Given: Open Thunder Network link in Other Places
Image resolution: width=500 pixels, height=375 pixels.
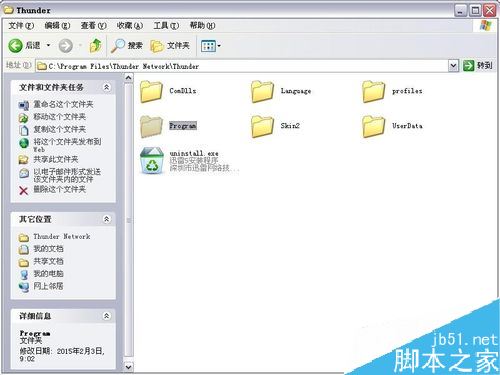Looking at the screenshot, I should click(62, 237).
